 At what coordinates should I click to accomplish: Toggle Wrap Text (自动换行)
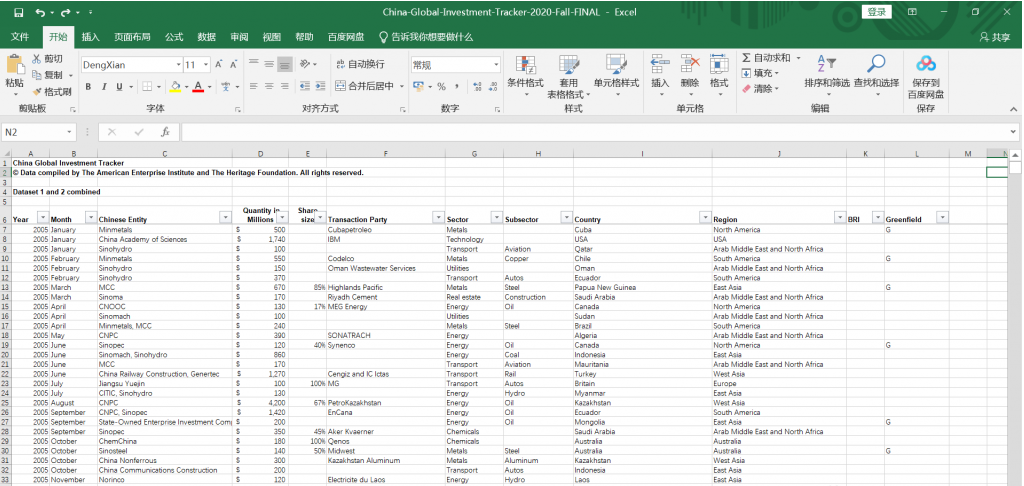pos(360,64)
